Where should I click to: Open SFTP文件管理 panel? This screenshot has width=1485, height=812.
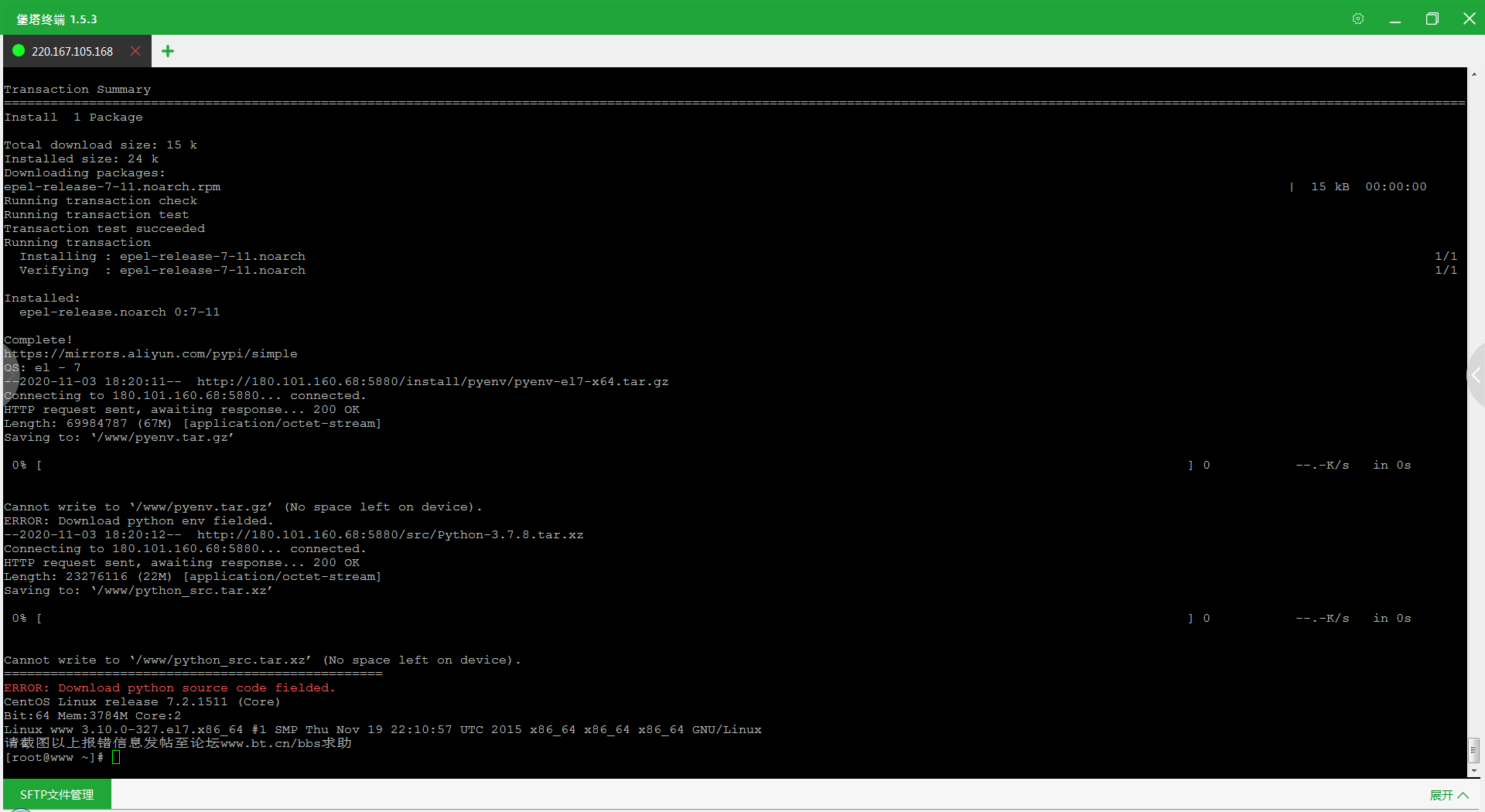[56, 794]
